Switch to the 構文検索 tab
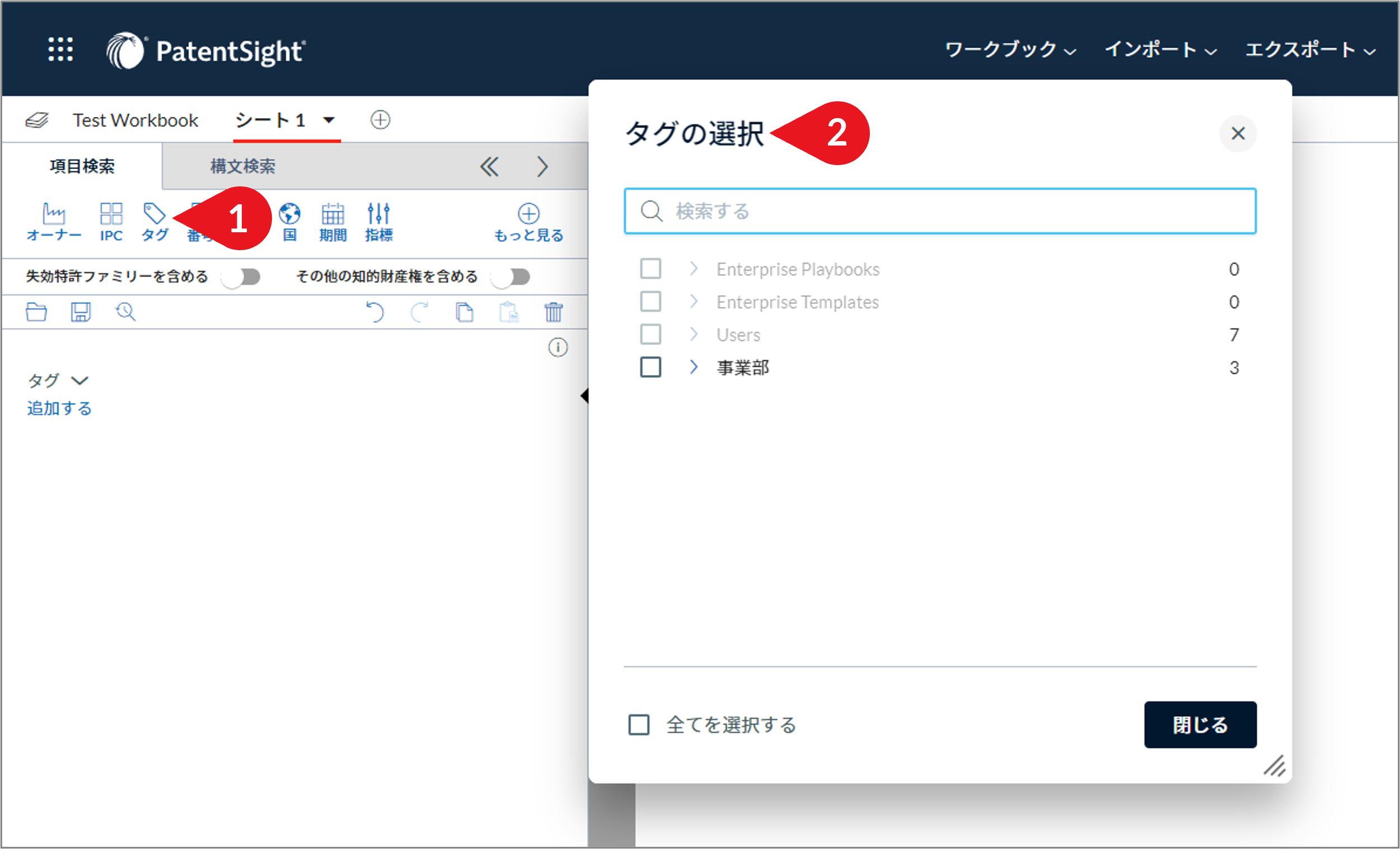The image size is (1400, 849). (x=243, y=166)
